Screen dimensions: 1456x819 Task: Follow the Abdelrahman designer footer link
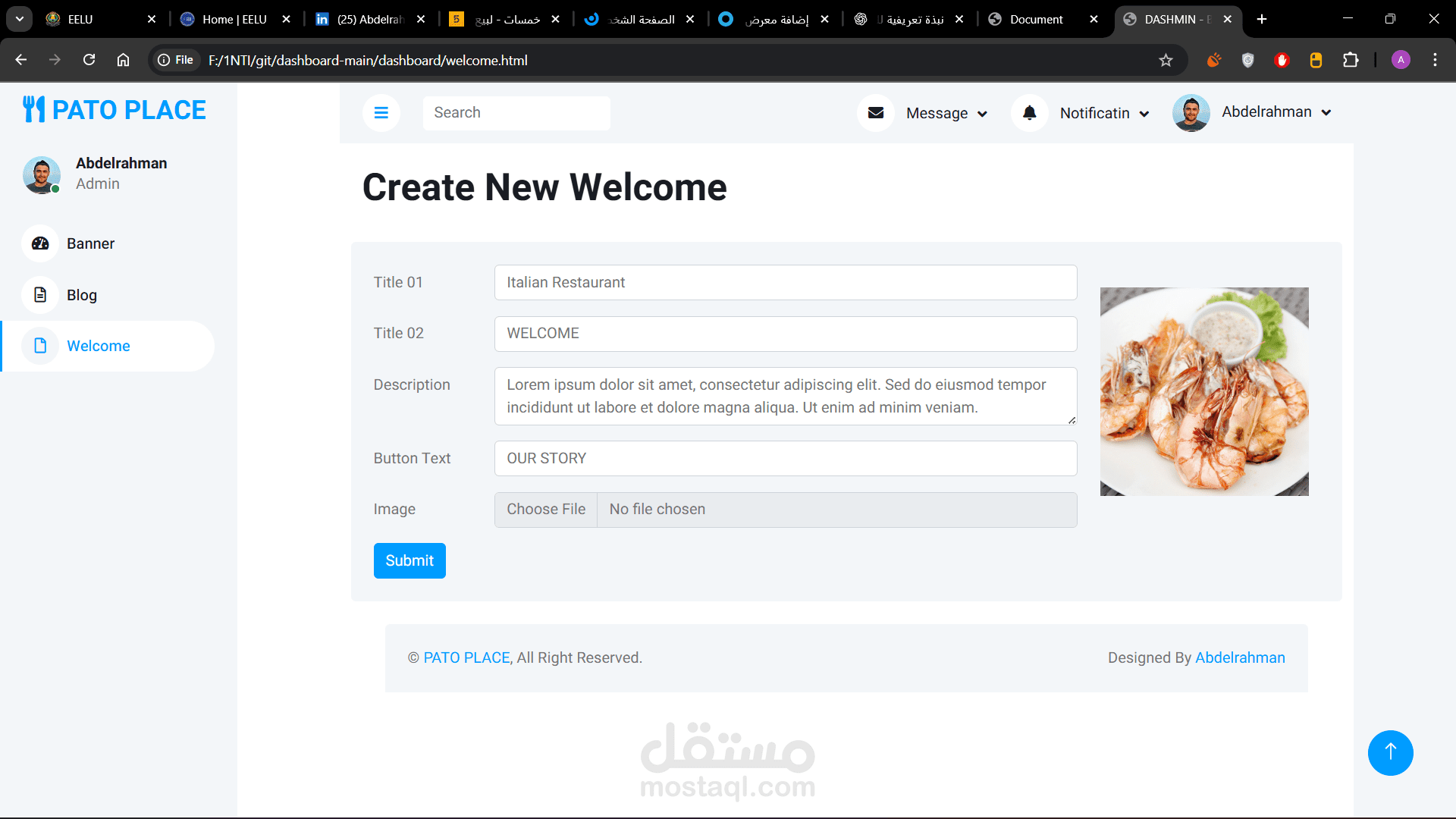1240,657
